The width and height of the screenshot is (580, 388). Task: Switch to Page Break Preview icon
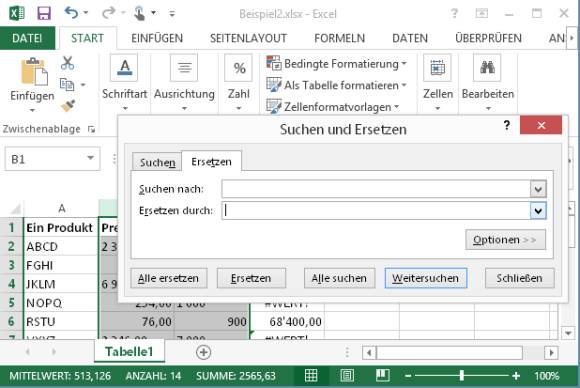click(383, 376)
